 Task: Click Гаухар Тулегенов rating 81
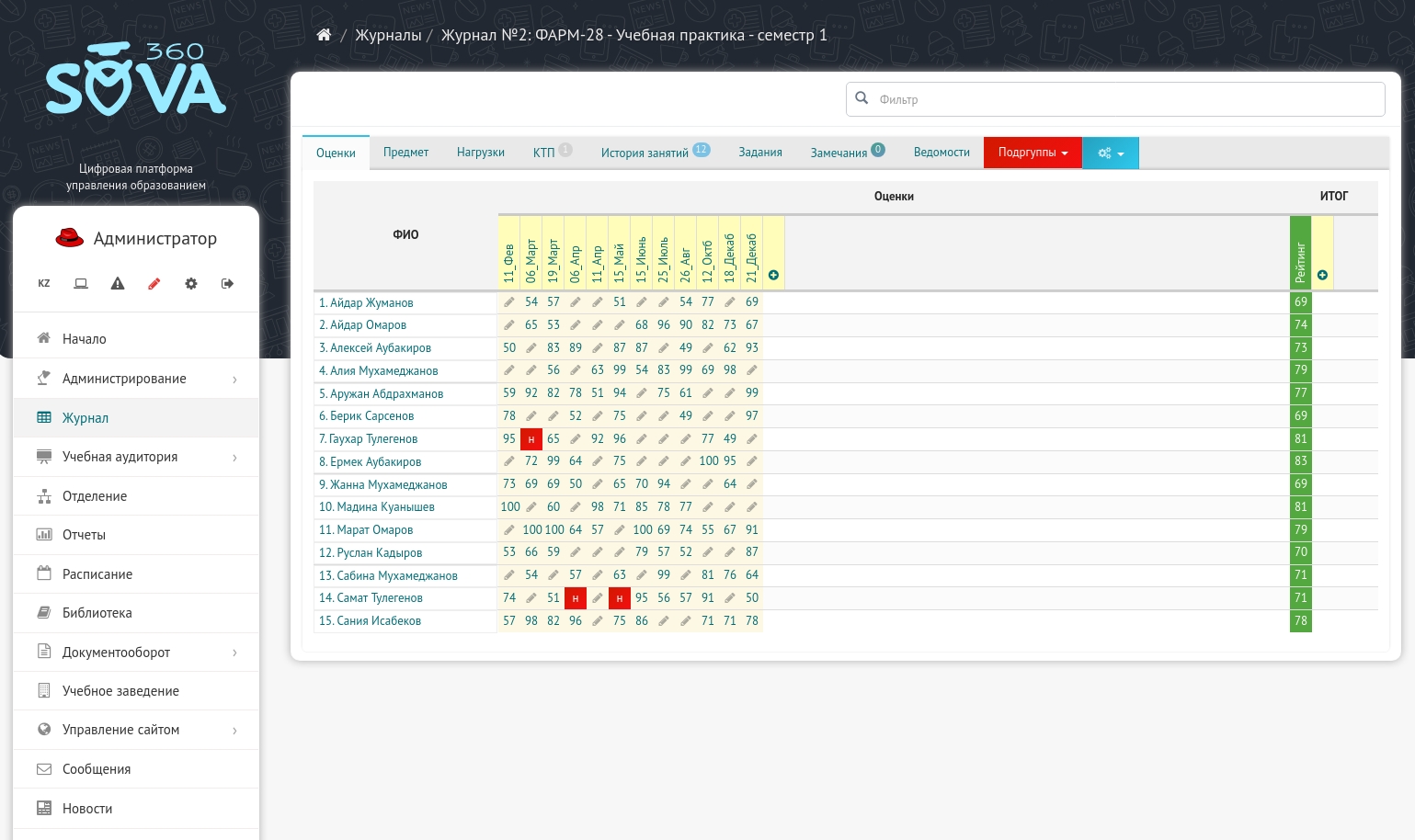pyautogui.click(x=1300, y=439)
